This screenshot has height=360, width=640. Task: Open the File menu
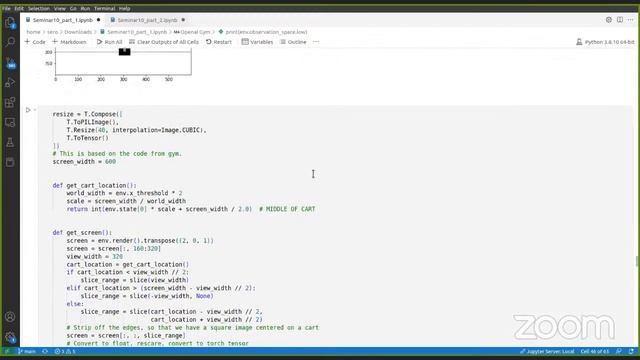tap(6, 8)
